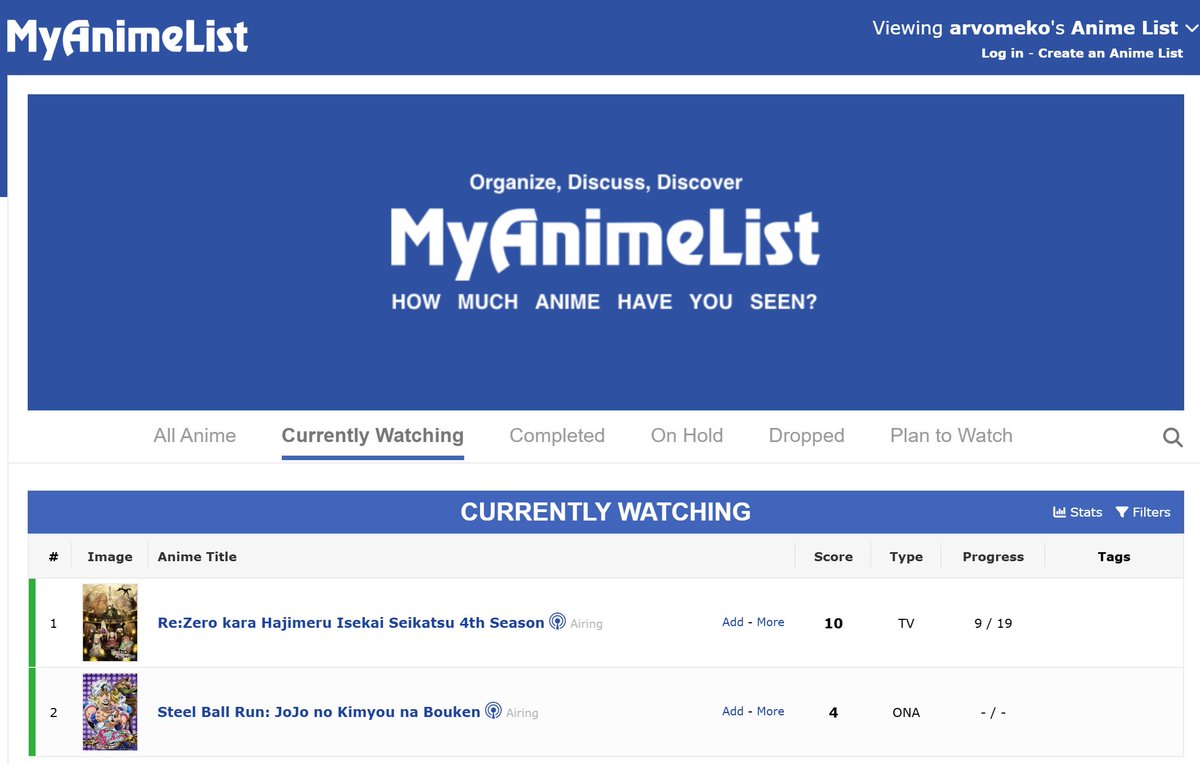Screen dimensions: 1200x765
Task: Click the Re:Zero cover thumbnail
Action: tap(110, 622)
